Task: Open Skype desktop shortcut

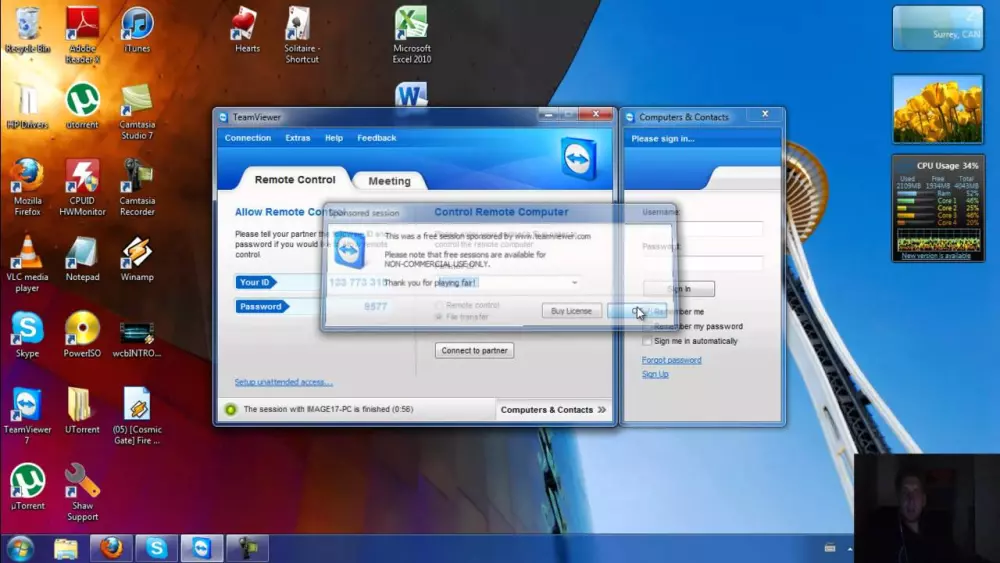Action: click(27, 334)
